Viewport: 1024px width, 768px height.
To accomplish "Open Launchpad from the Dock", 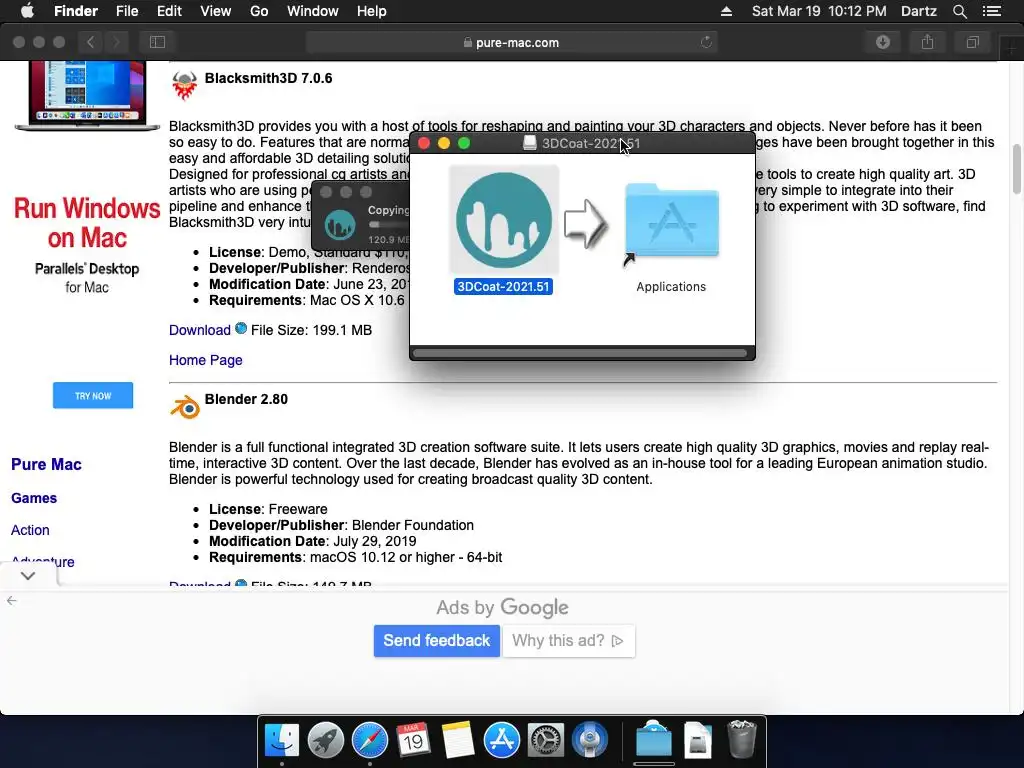I will pos(326,741).
